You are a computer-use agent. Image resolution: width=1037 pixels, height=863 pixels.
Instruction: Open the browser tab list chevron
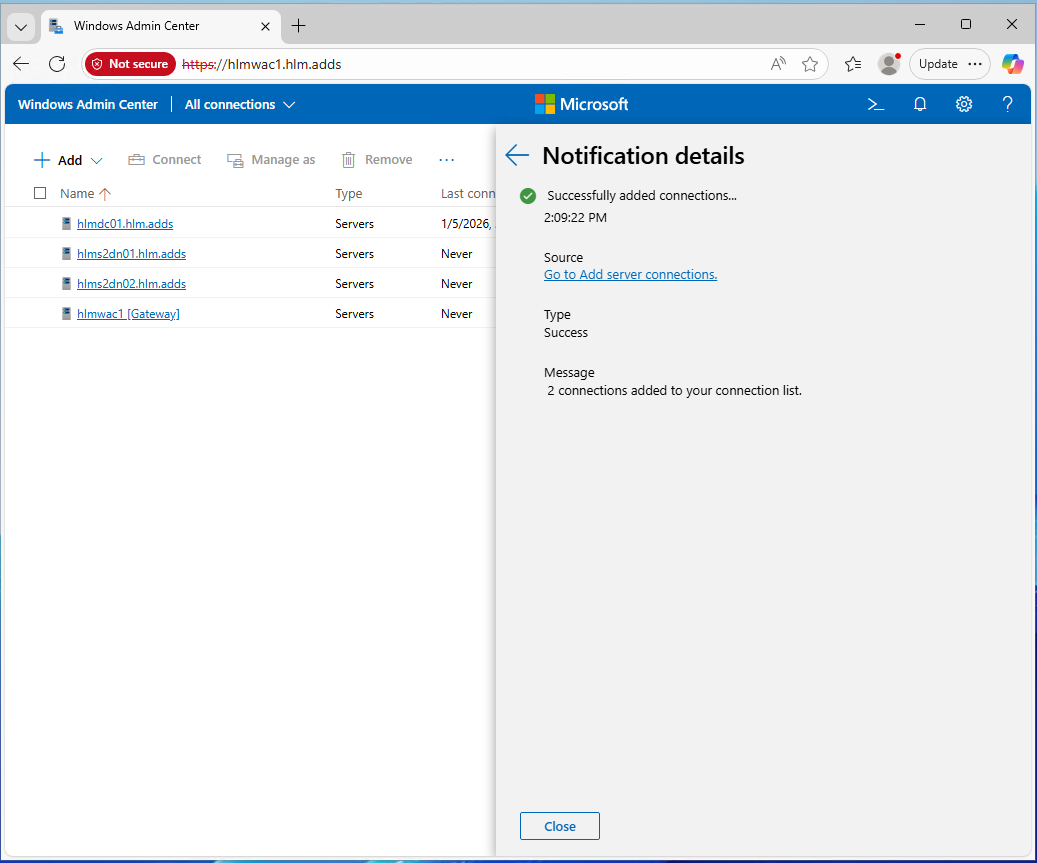pos(21,26)
